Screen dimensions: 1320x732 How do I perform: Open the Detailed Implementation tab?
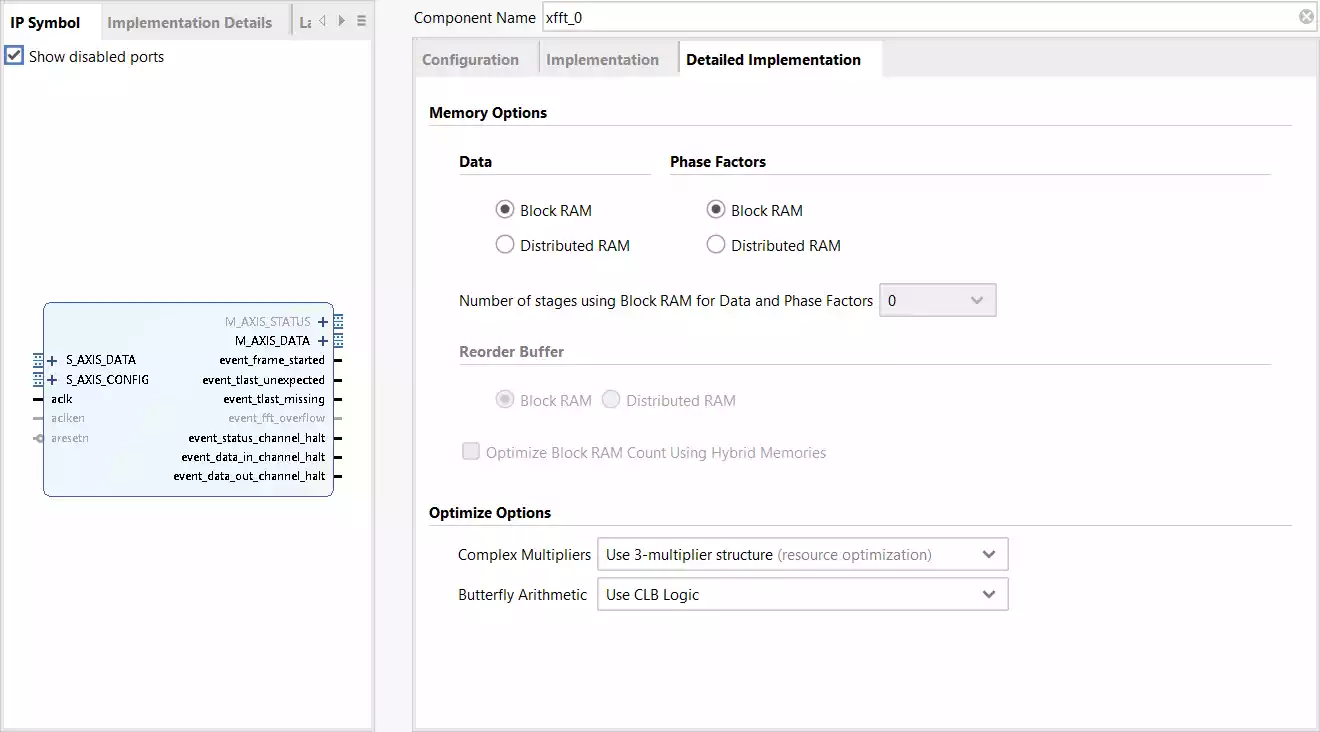pos(774,60)
